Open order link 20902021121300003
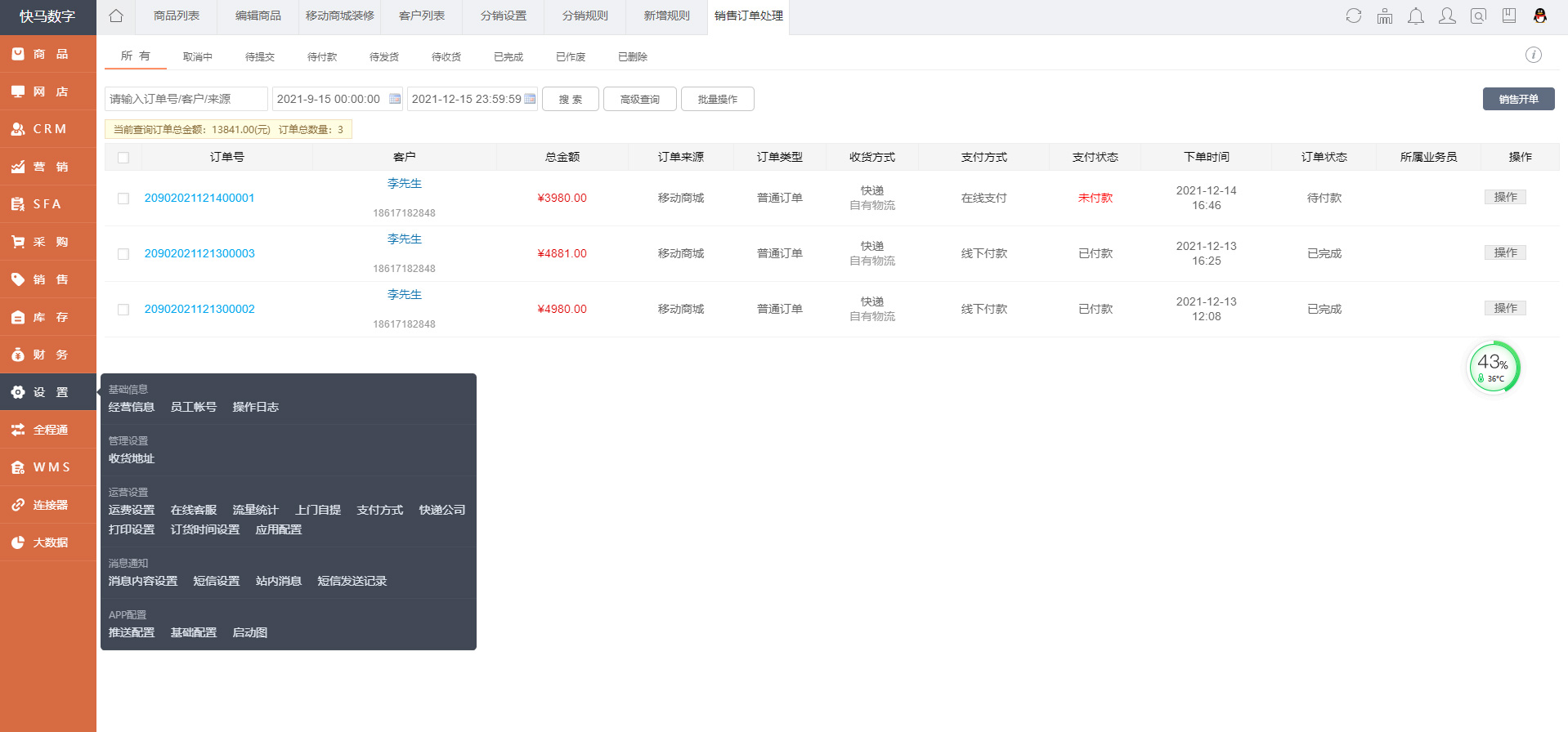Viewport: 1568px width, 732px height. (199, 253)
